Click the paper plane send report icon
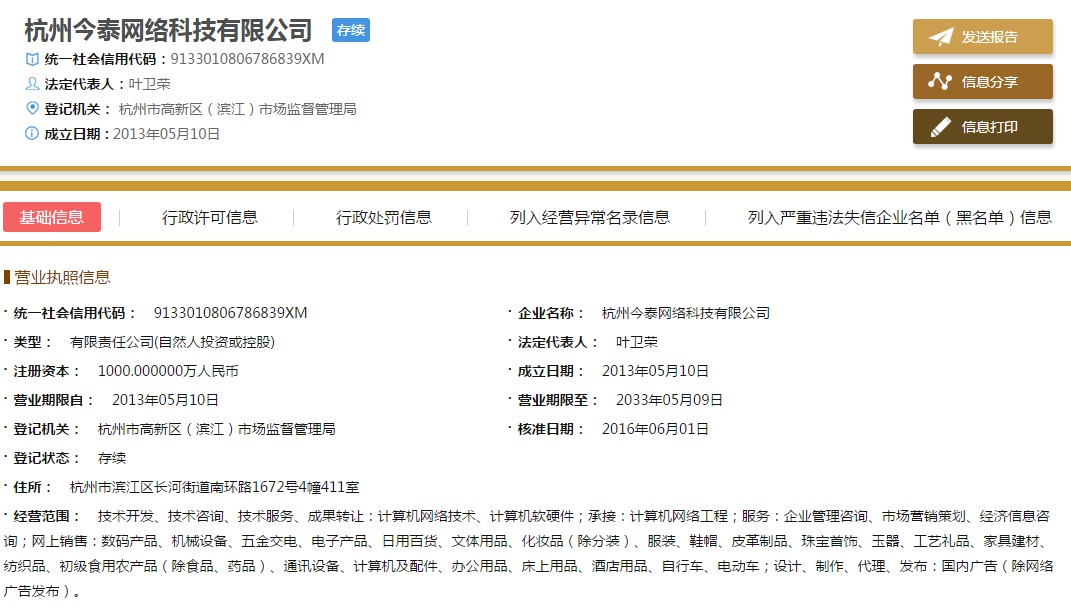The width and height of the screenshot is (1071, 607). pos(940,37)
